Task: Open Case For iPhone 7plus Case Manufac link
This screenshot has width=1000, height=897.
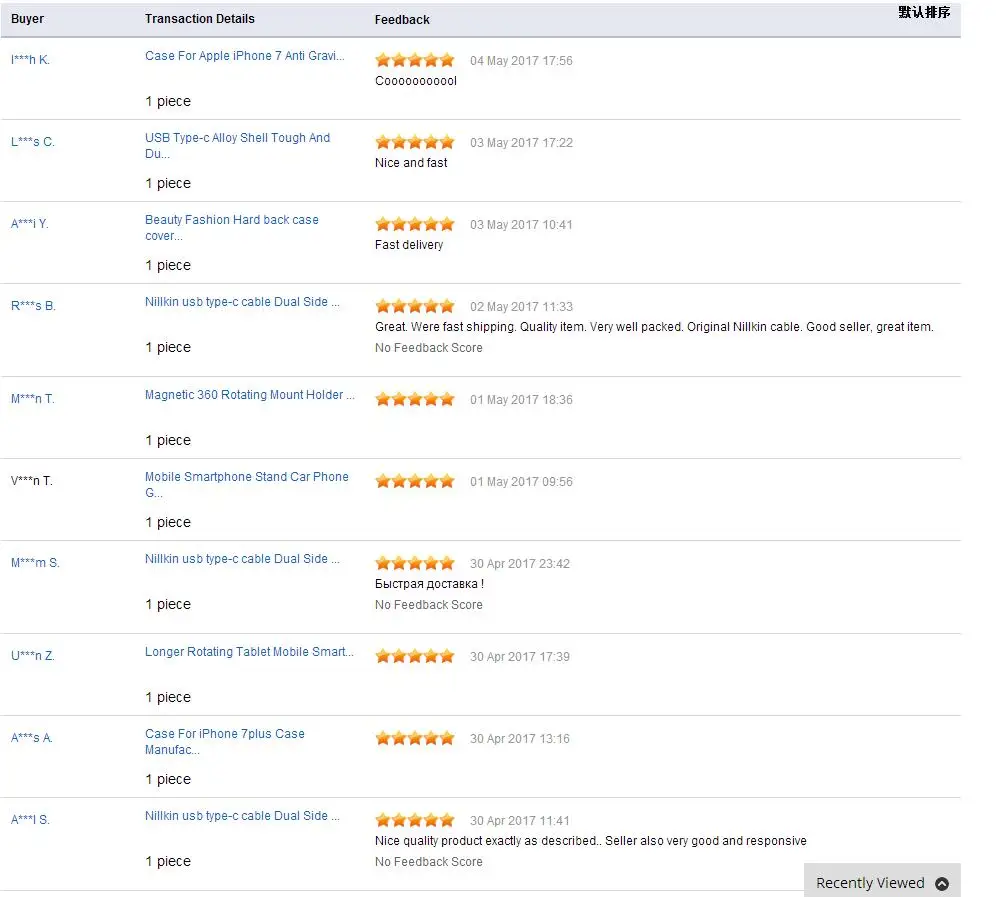Action: [224, 741]
